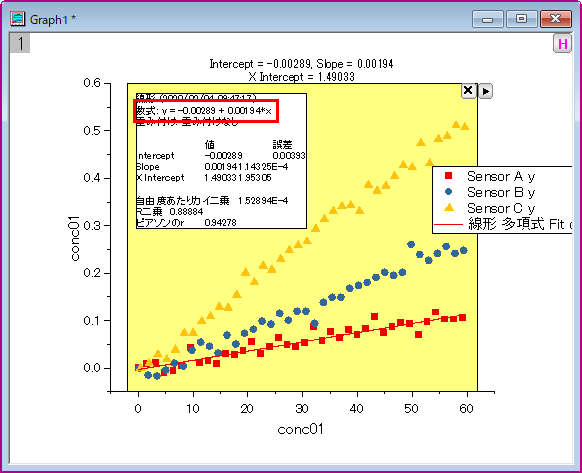
Task: Click the magenta H indicator button
Action: 562,44
